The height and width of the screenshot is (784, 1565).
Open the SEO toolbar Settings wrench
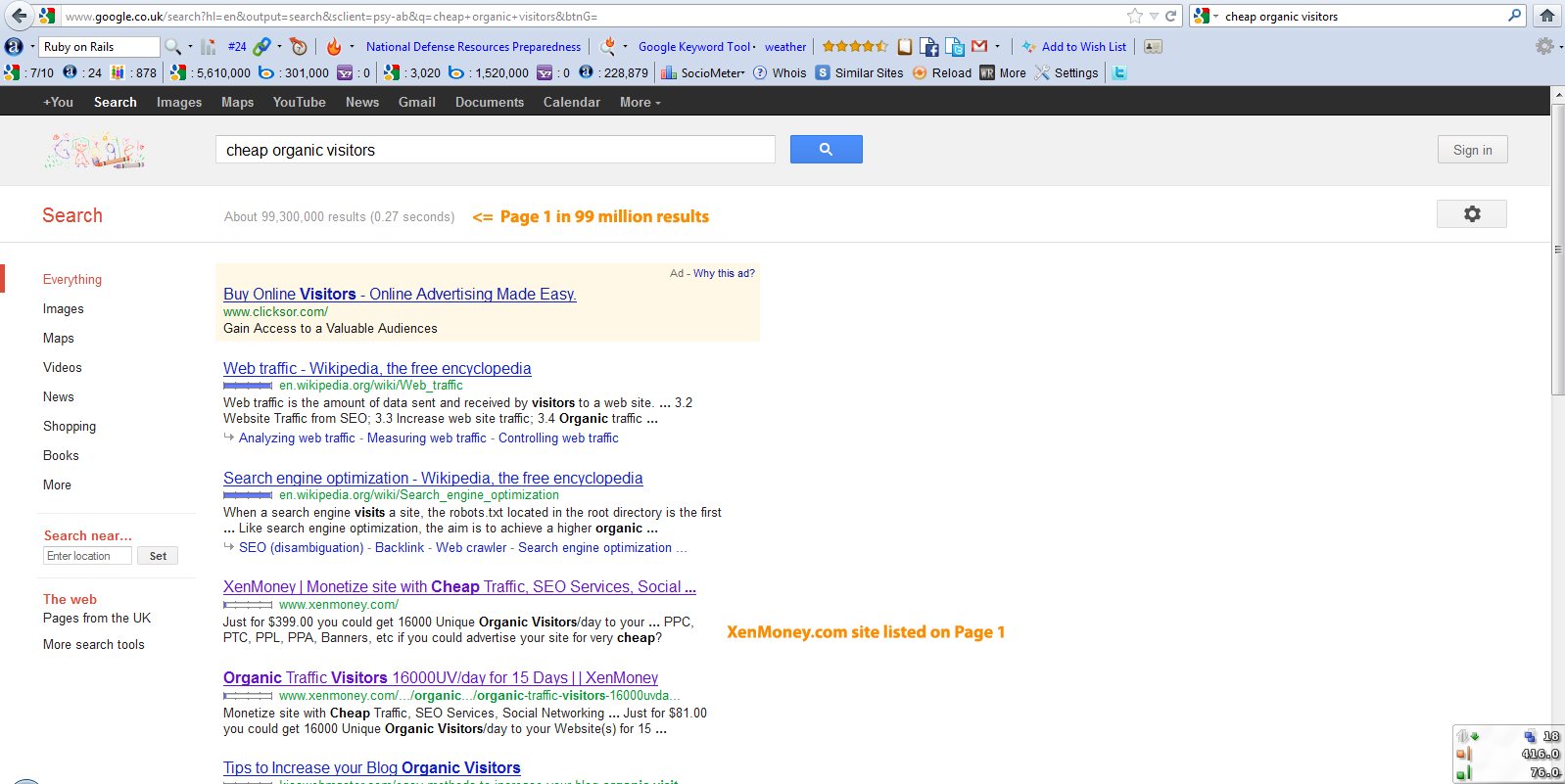click(x=1067, y=72)
